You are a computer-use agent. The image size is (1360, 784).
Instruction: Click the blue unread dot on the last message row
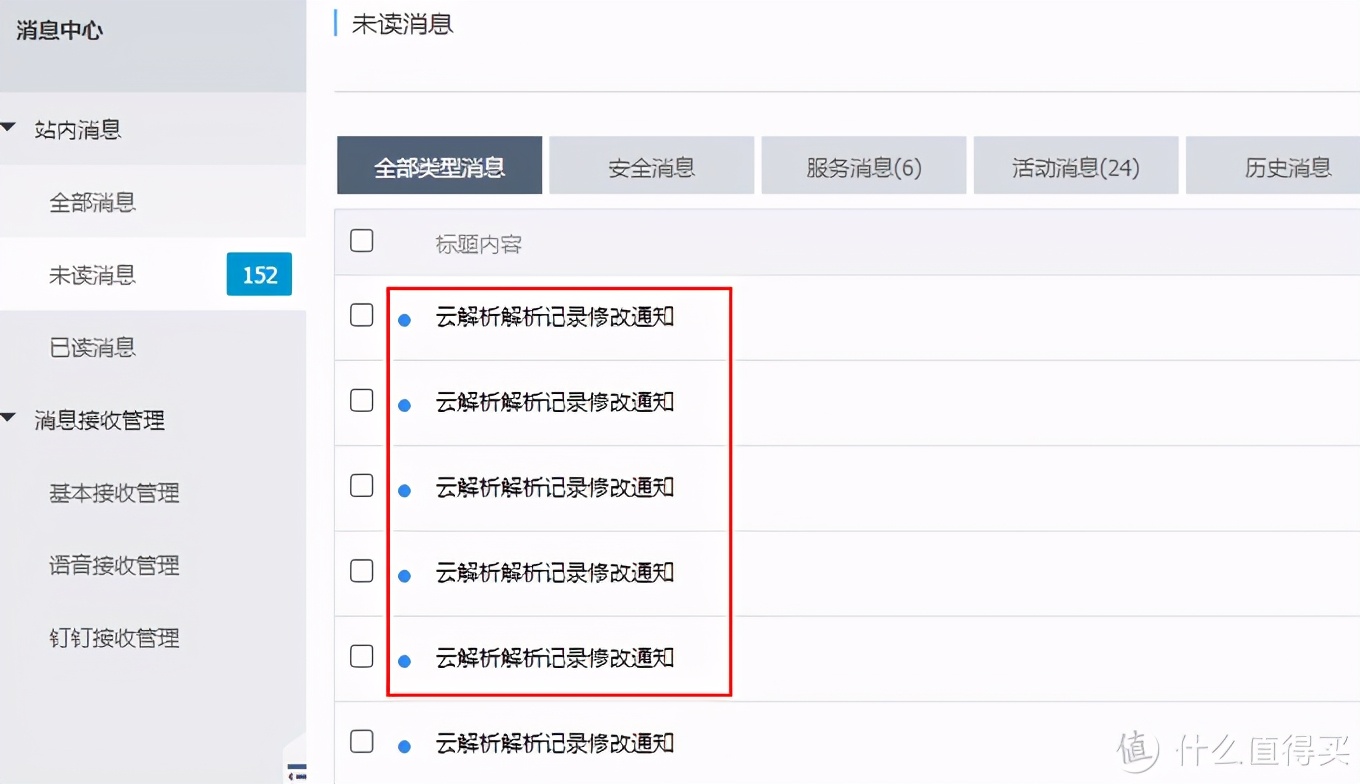click(x=404, y=747)
